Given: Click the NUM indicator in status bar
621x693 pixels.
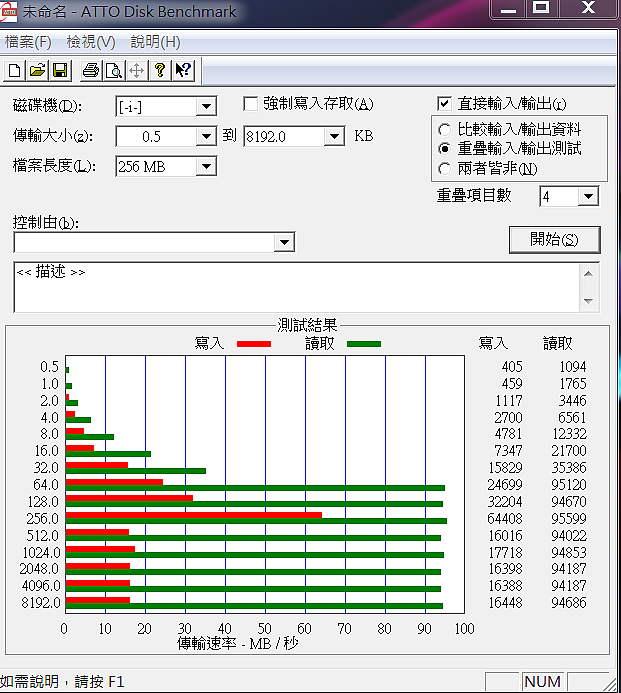Looking at the screenshot, I should point(542,682).
